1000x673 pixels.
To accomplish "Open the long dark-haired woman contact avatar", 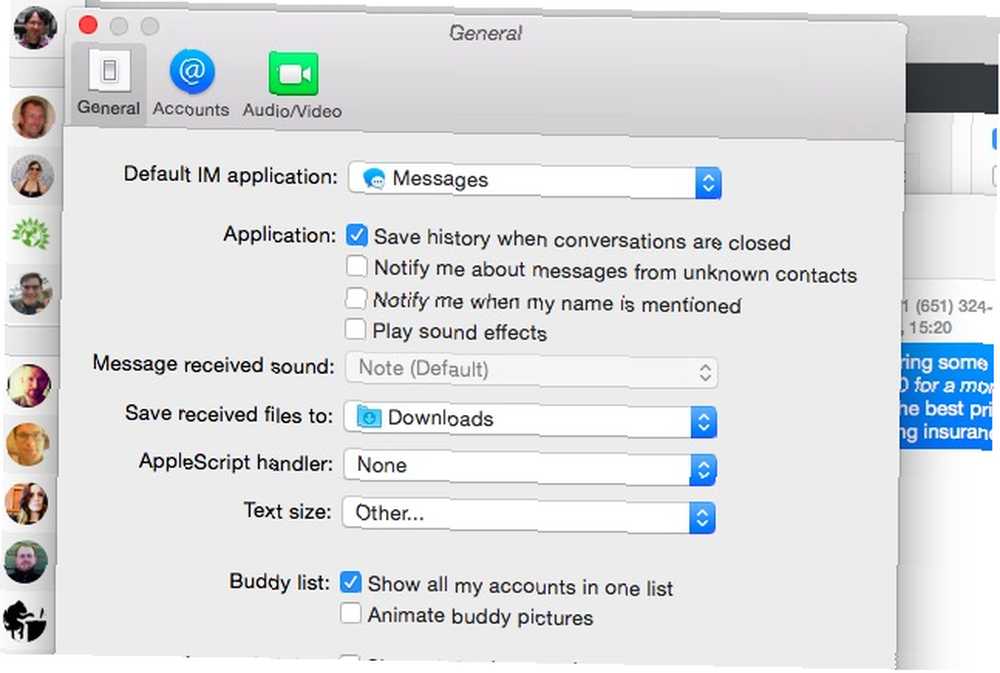I will (26, 503).
